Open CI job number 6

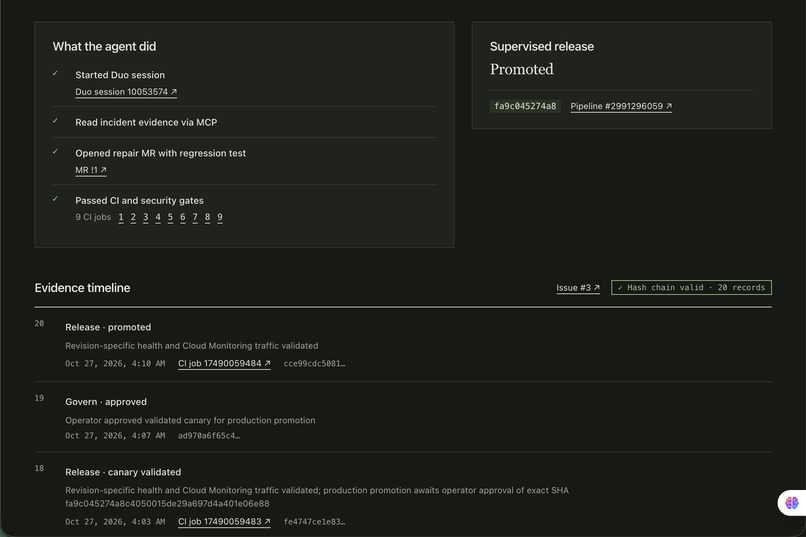182,217
